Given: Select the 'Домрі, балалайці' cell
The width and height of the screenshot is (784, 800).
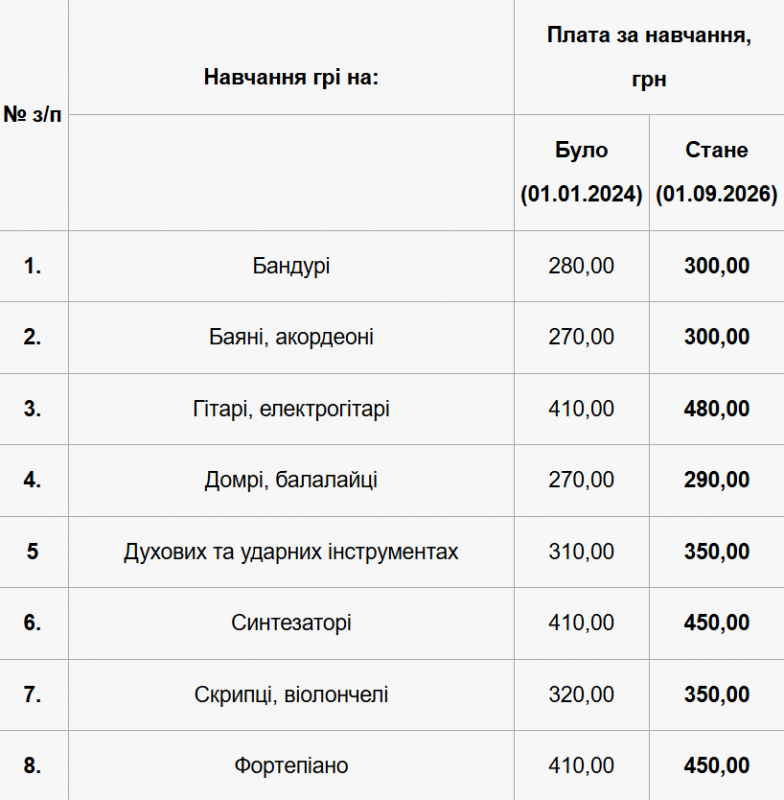Looking at the screenshot, I should tap(291, 480).
